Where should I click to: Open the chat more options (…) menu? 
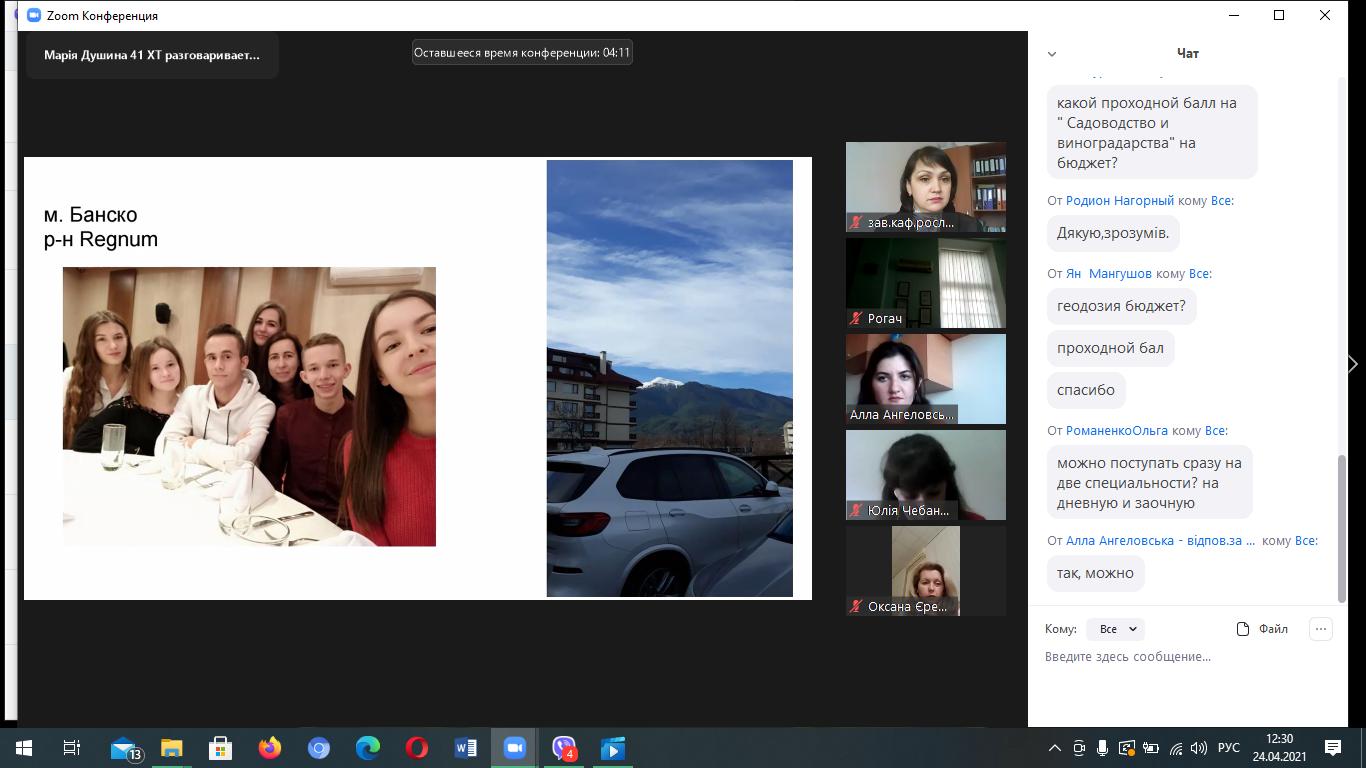pos(1321,629)
